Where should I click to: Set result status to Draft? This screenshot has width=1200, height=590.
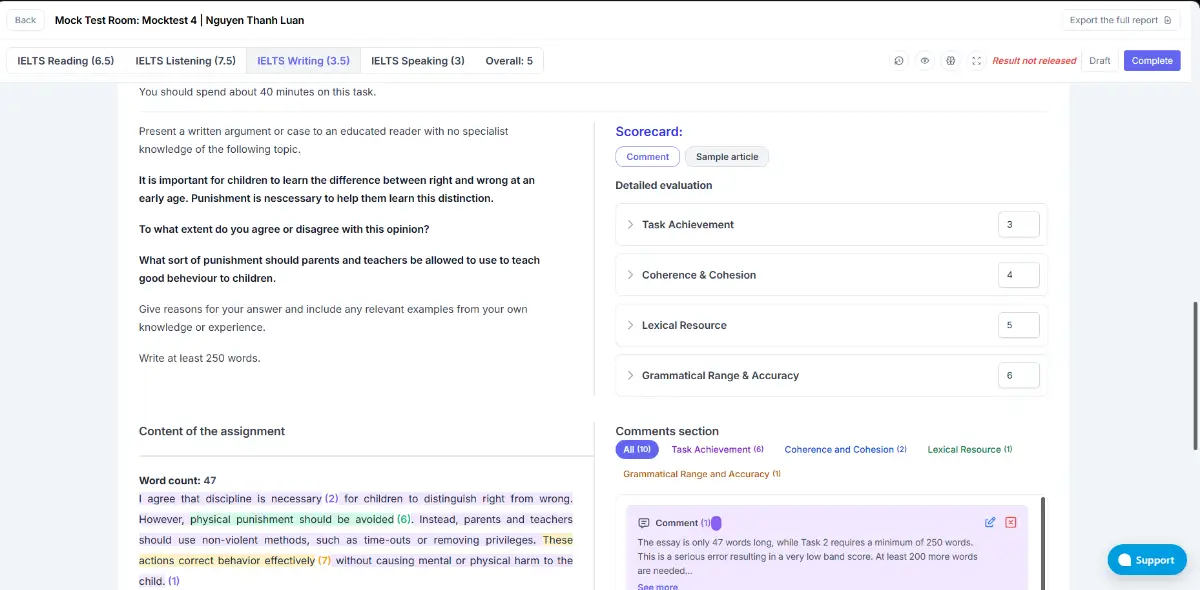coord(1099,61)
